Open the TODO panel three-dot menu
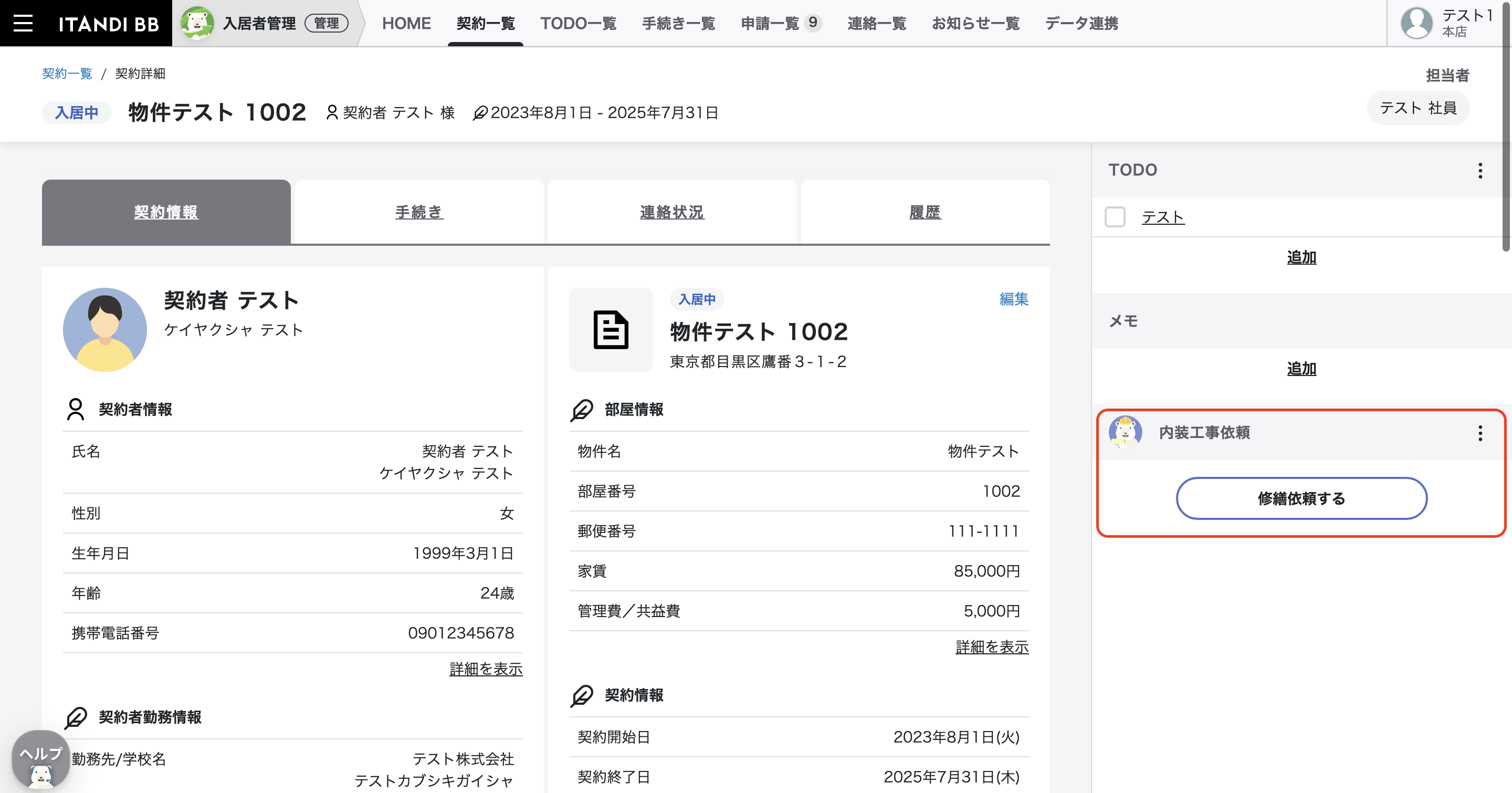 [x=1480, y=170]
